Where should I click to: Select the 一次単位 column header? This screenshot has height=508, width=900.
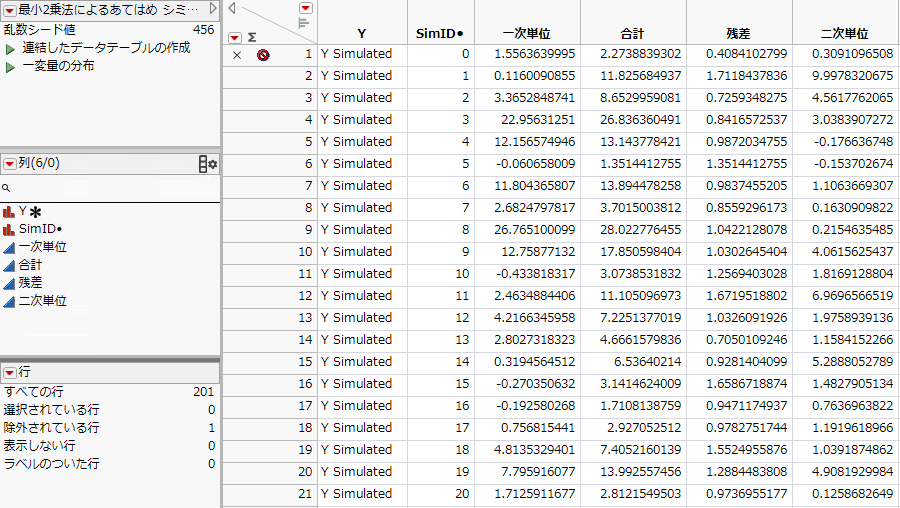click(527, 34)
